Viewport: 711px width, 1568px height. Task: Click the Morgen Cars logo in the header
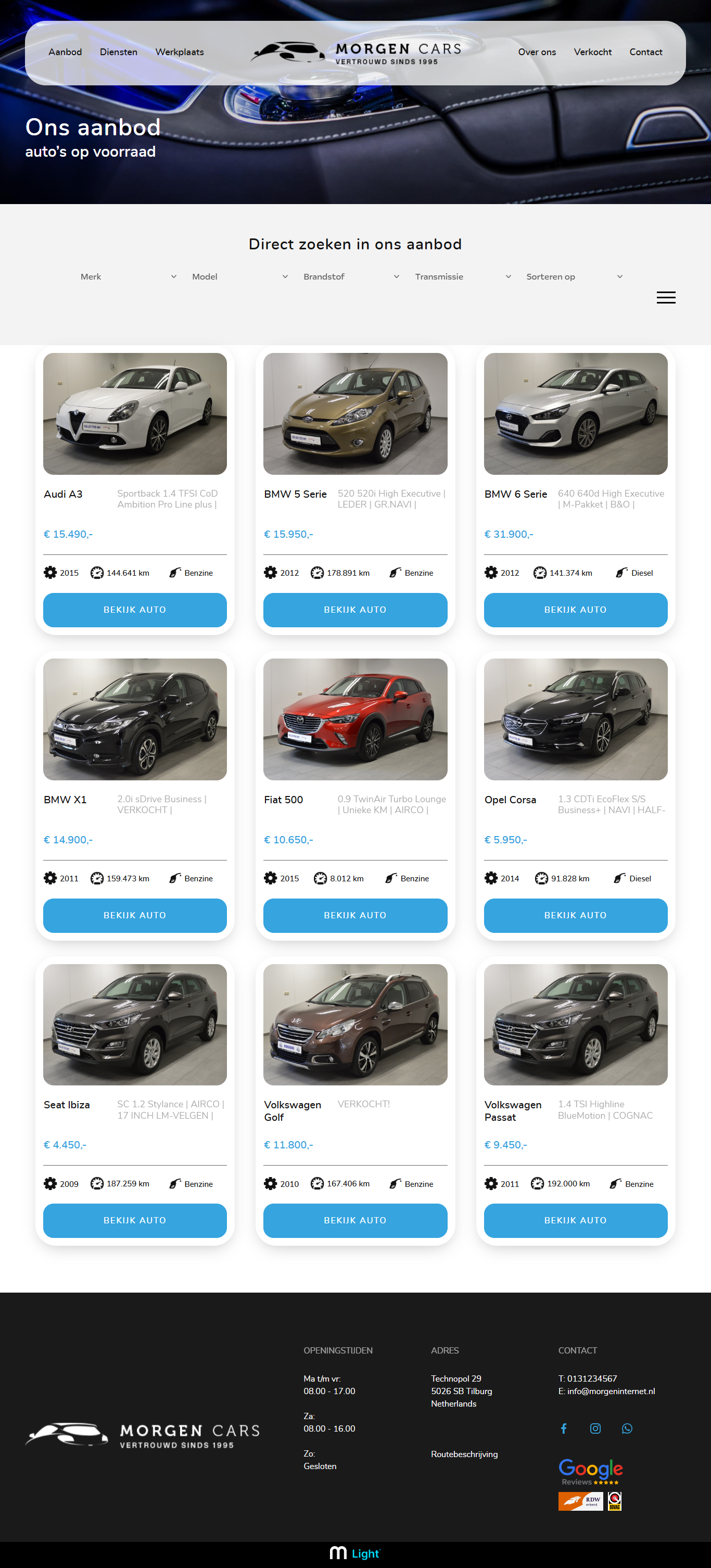[356, 53]
